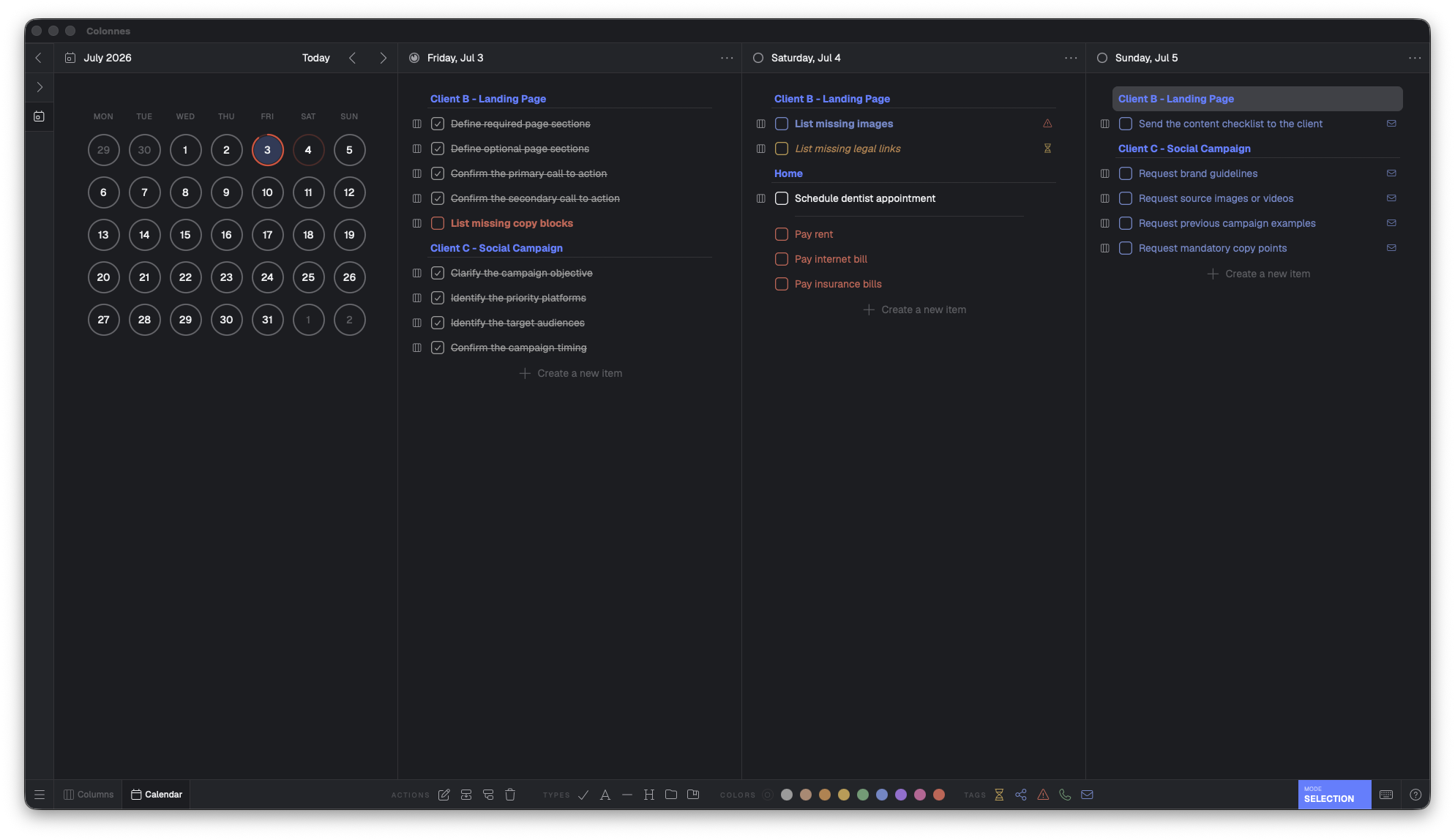Apply the warning triangle tag
The width and height of the screenshot is (1455, 840).
[1043, 795]
